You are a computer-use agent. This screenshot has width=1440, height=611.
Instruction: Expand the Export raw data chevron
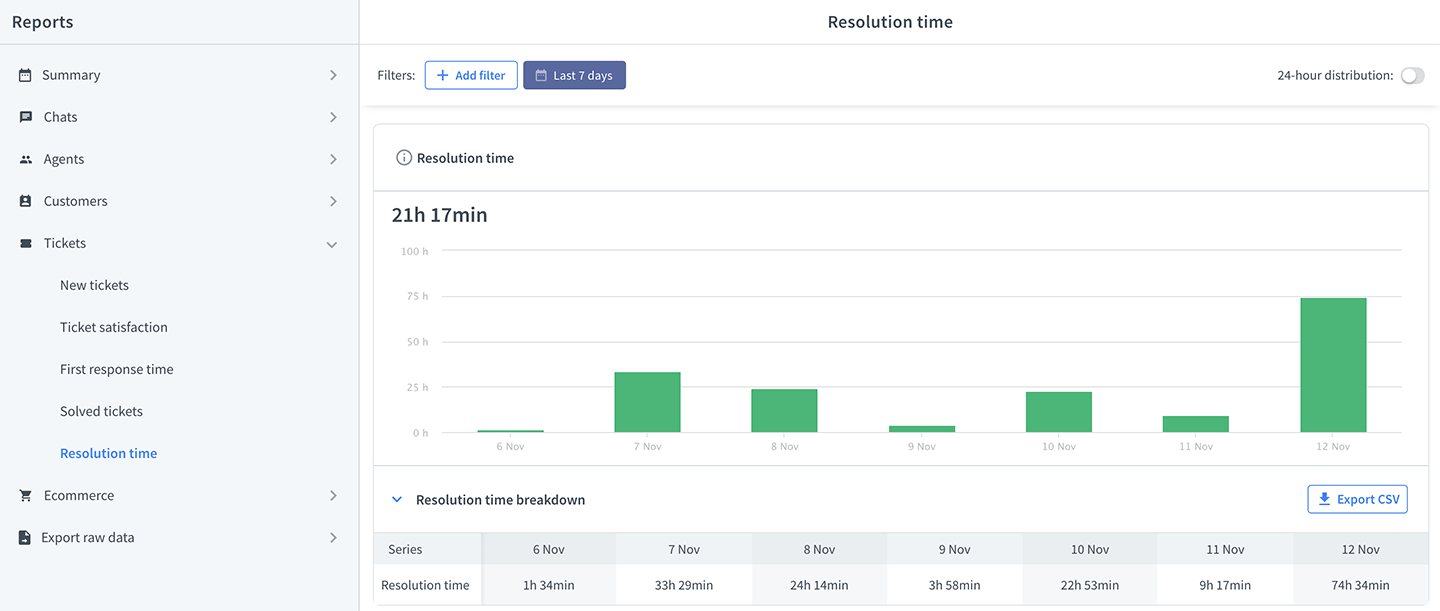tap(333, 537)
